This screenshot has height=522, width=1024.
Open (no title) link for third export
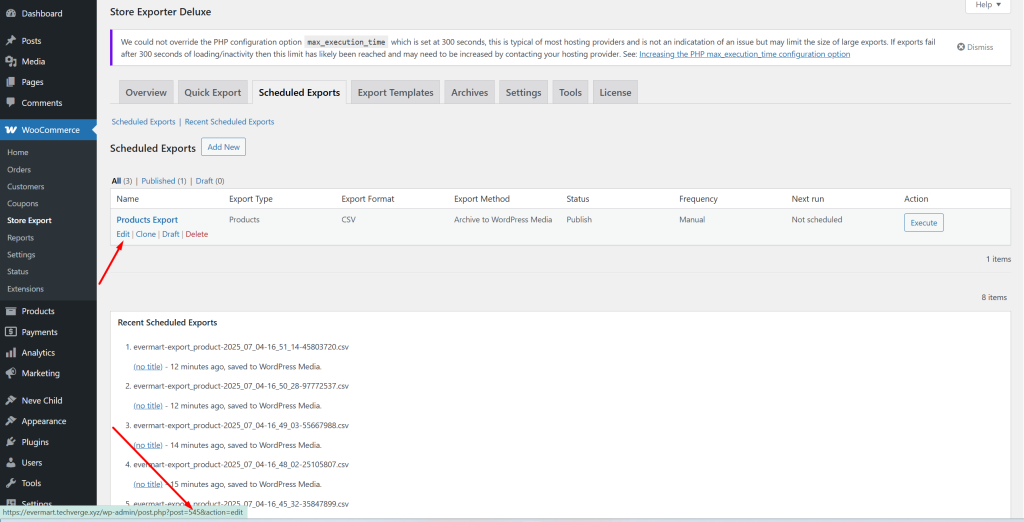pyautogui.click(x=148, y=445)
